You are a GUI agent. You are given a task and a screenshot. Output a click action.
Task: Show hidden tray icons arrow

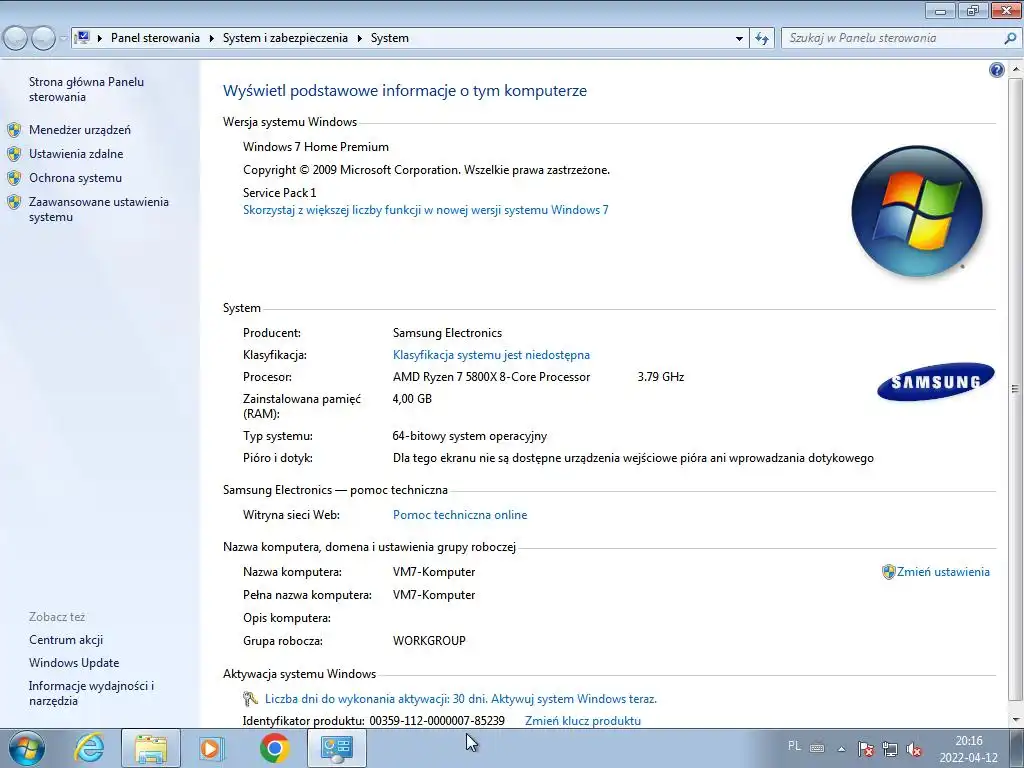pyautogui.click(x=842, y=749)
